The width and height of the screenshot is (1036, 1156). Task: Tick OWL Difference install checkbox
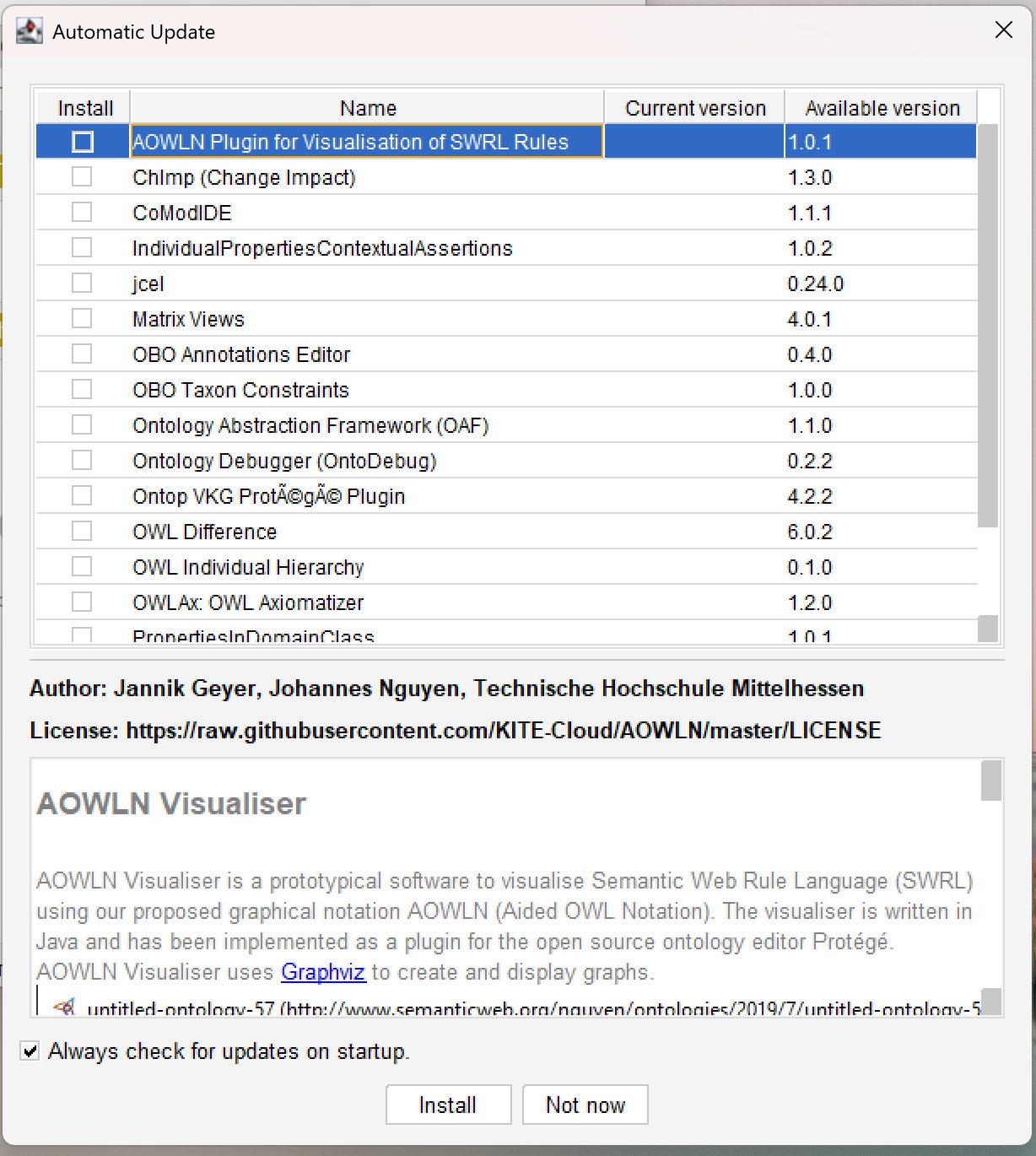(x=82, y=532)
